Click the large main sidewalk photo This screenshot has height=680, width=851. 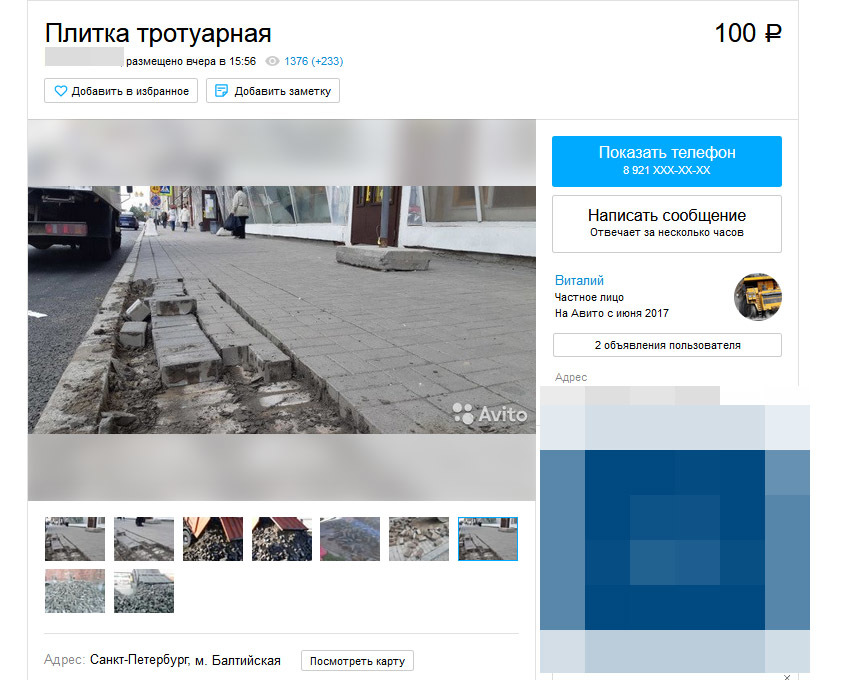tap(282, 309)
